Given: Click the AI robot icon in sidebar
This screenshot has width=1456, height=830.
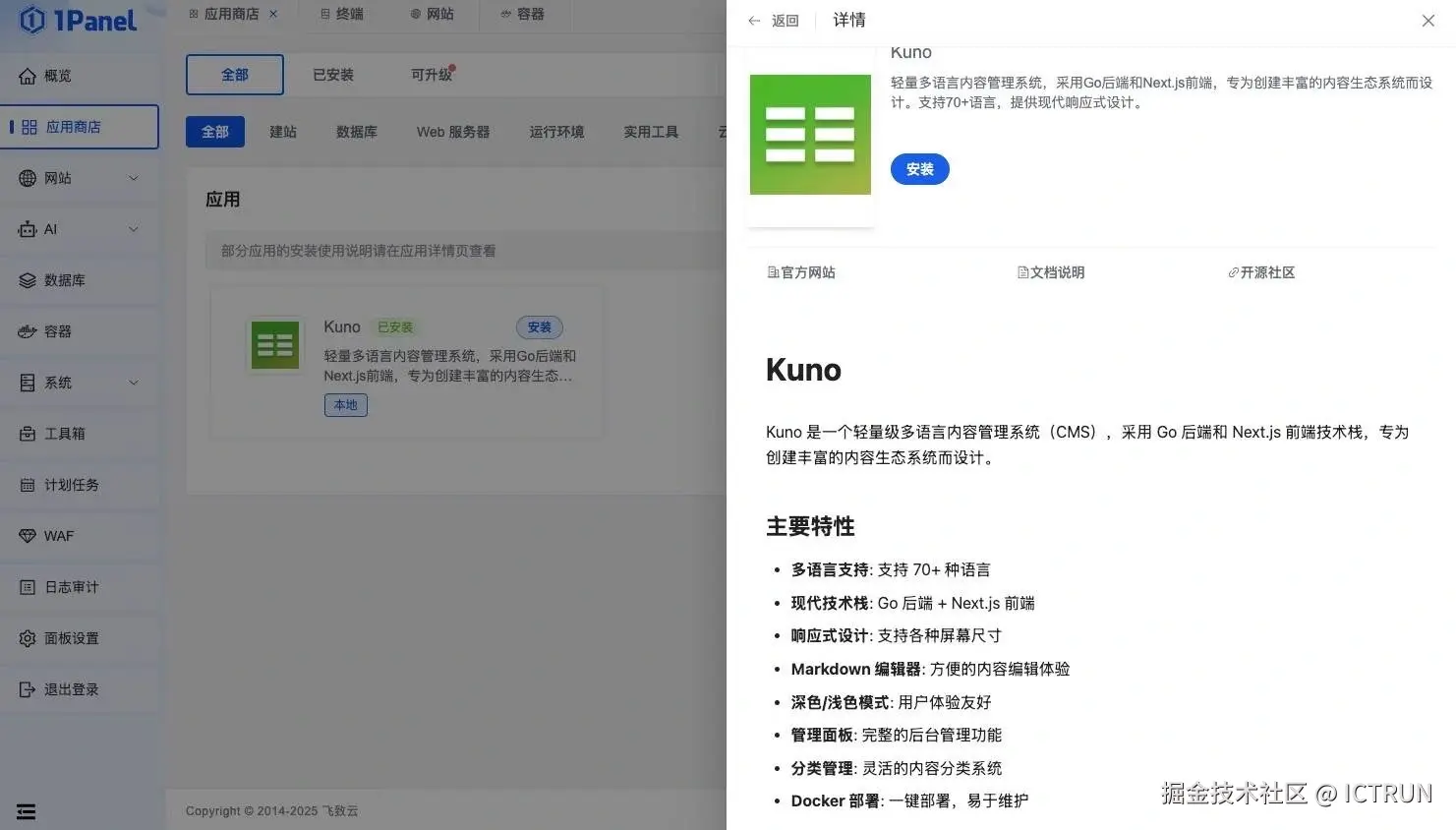Looking at the screenshot, I should click(x=28, y=229).
